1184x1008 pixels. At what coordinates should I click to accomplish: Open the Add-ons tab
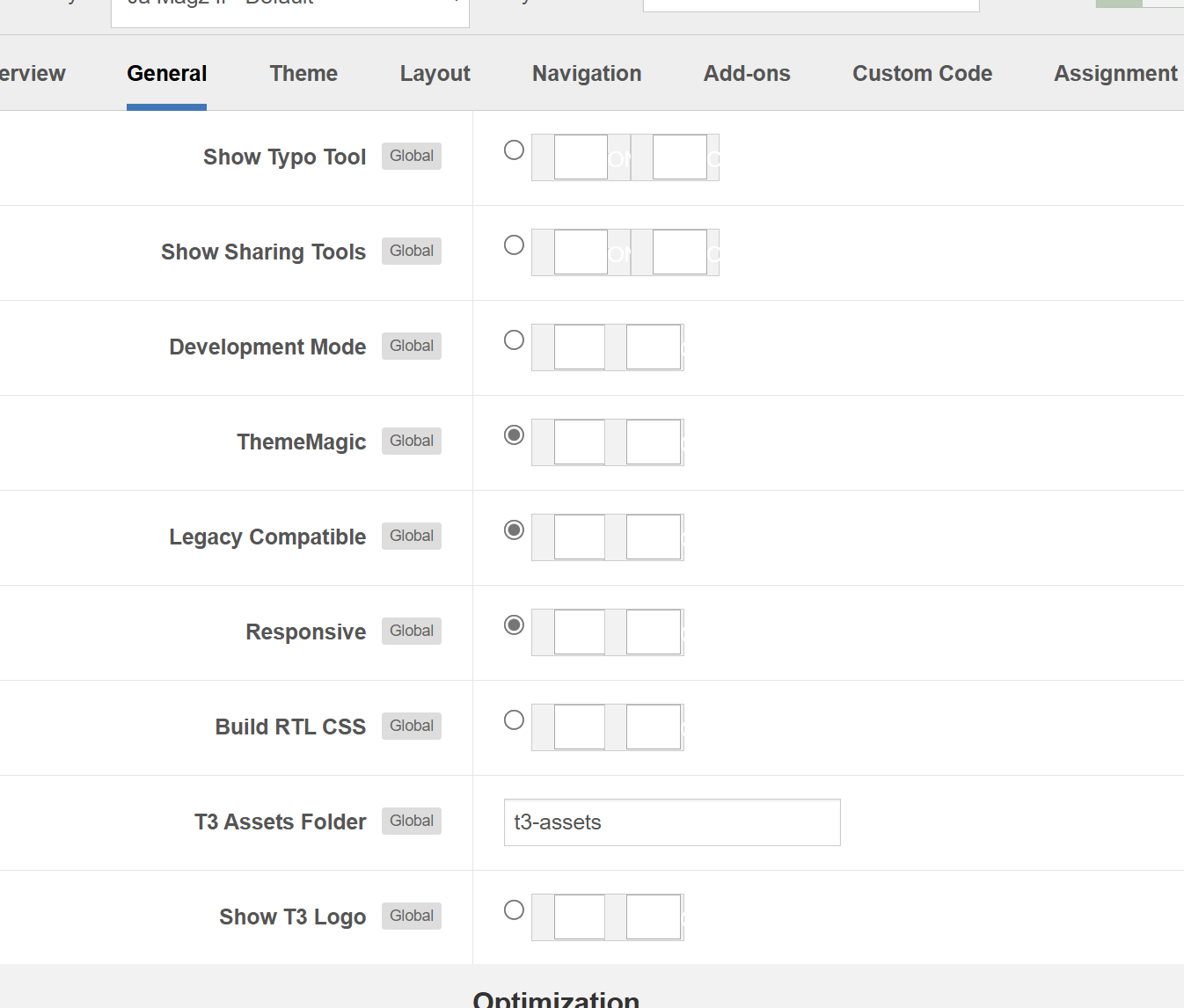pyautogui.click(x=747, y=74)
